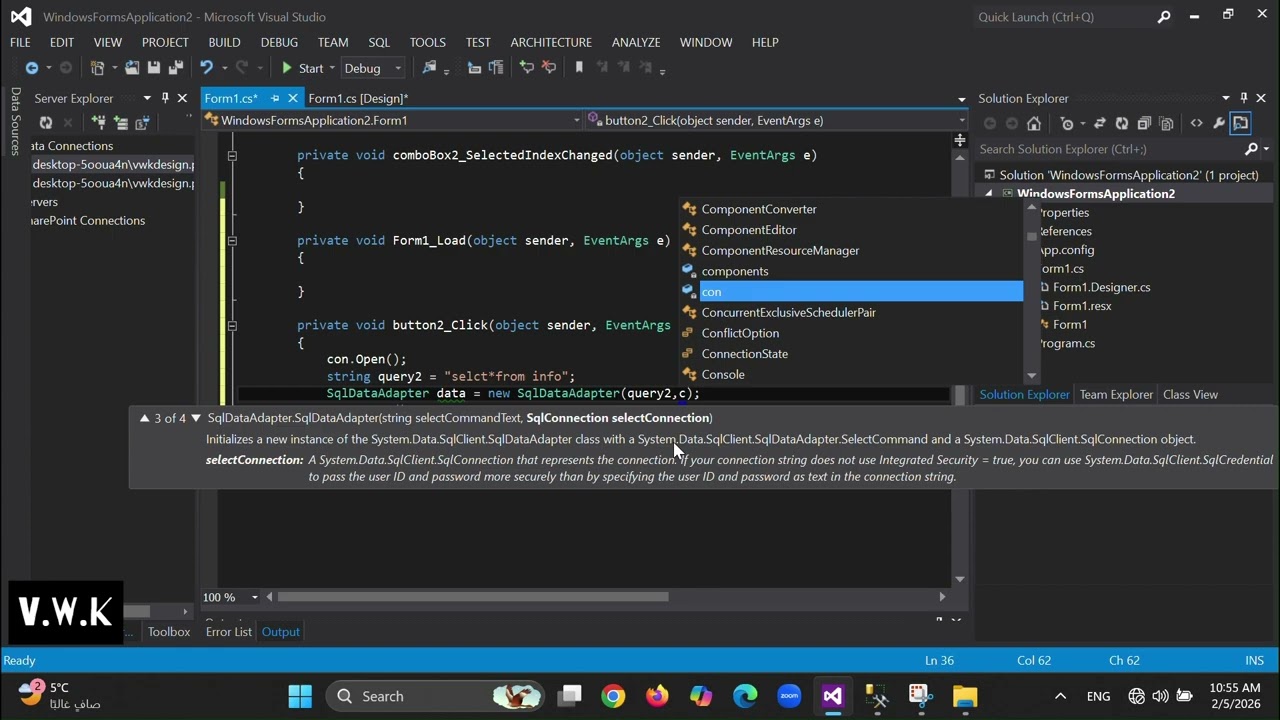Open the Debug configuration dropdown
The image size is (1280, 720).
(373, 68)
